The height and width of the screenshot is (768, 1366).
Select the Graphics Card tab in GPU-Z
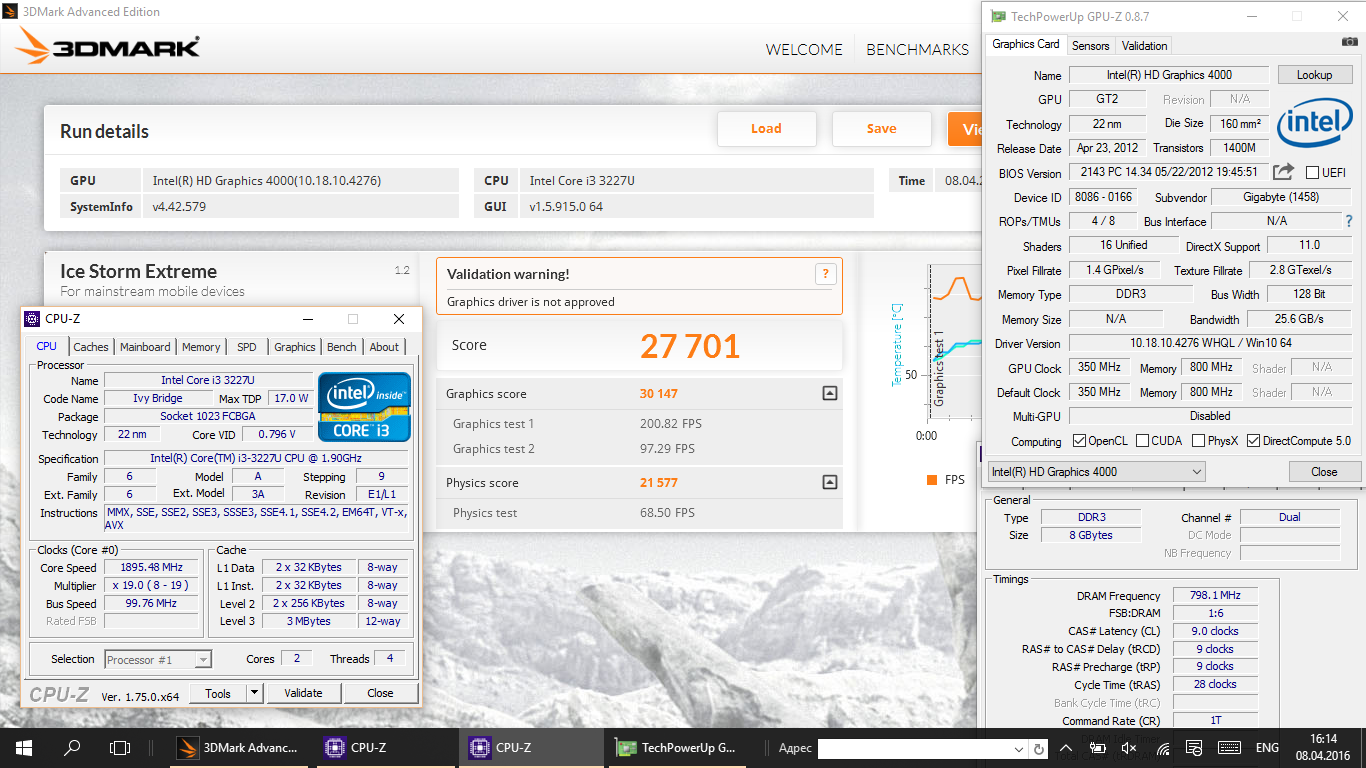1025,44
